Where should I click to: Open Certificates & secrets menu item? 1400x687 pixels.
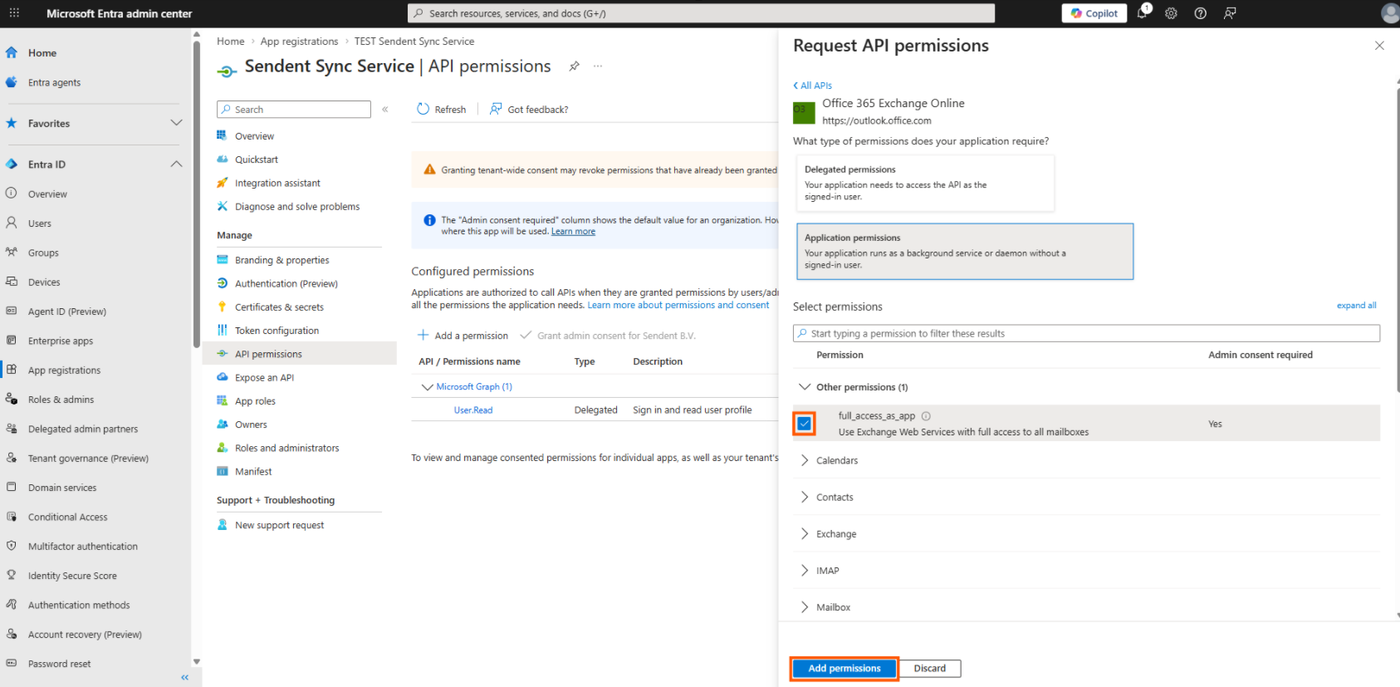coord(279,307)
